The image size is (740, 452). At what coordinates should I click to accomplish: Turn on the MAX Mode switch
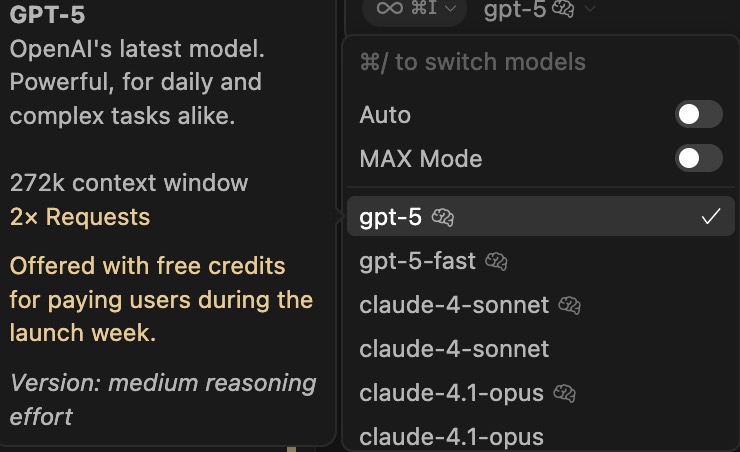click(x=698, y=158)
